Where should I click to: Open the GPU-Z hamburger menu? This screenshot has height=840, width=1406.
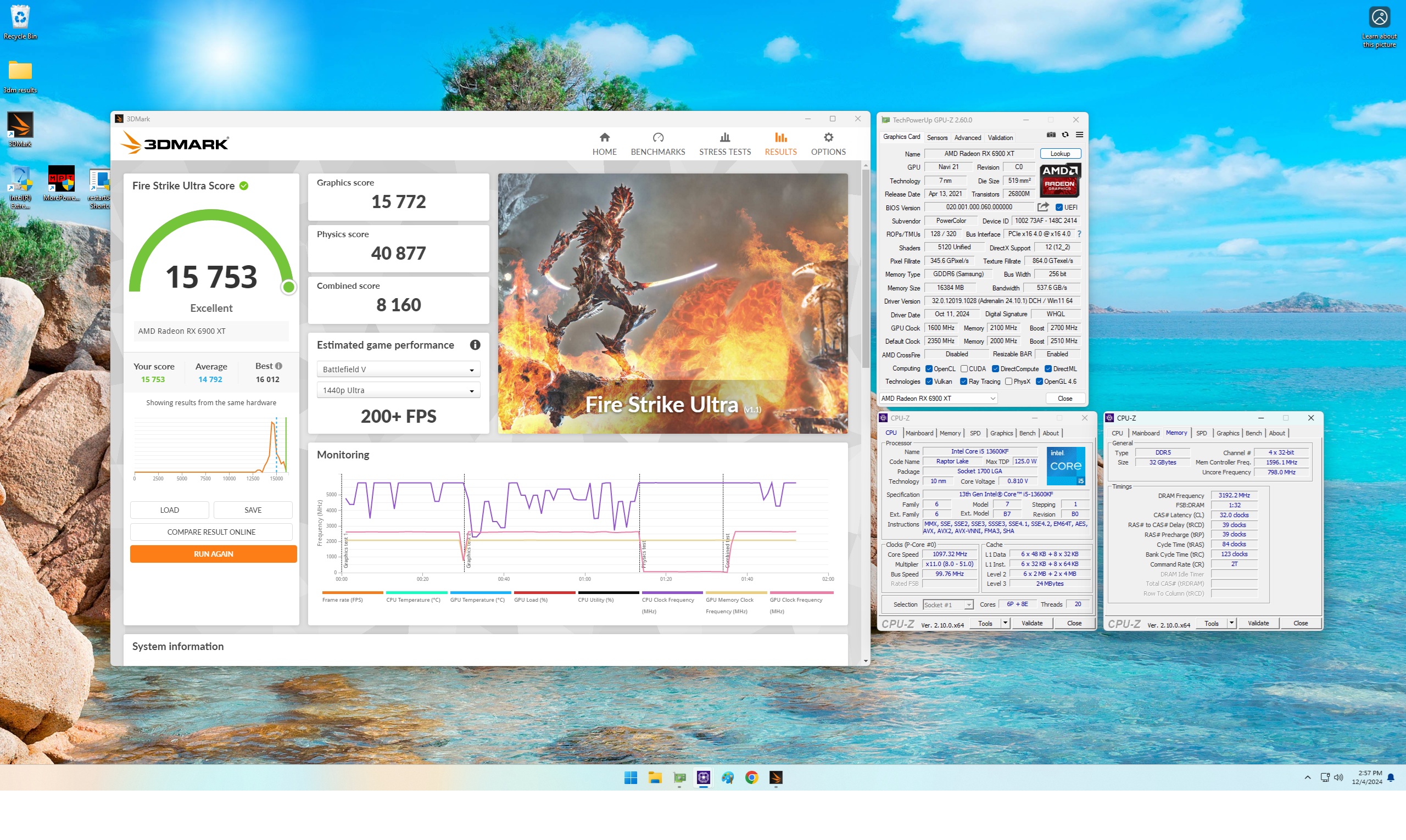1079,135
